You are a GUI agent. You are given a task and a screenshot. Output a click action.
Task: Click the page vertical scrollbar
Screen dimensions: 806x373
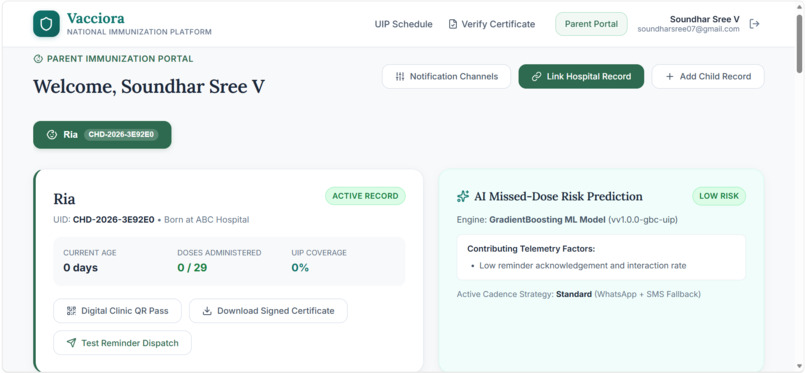799,44
